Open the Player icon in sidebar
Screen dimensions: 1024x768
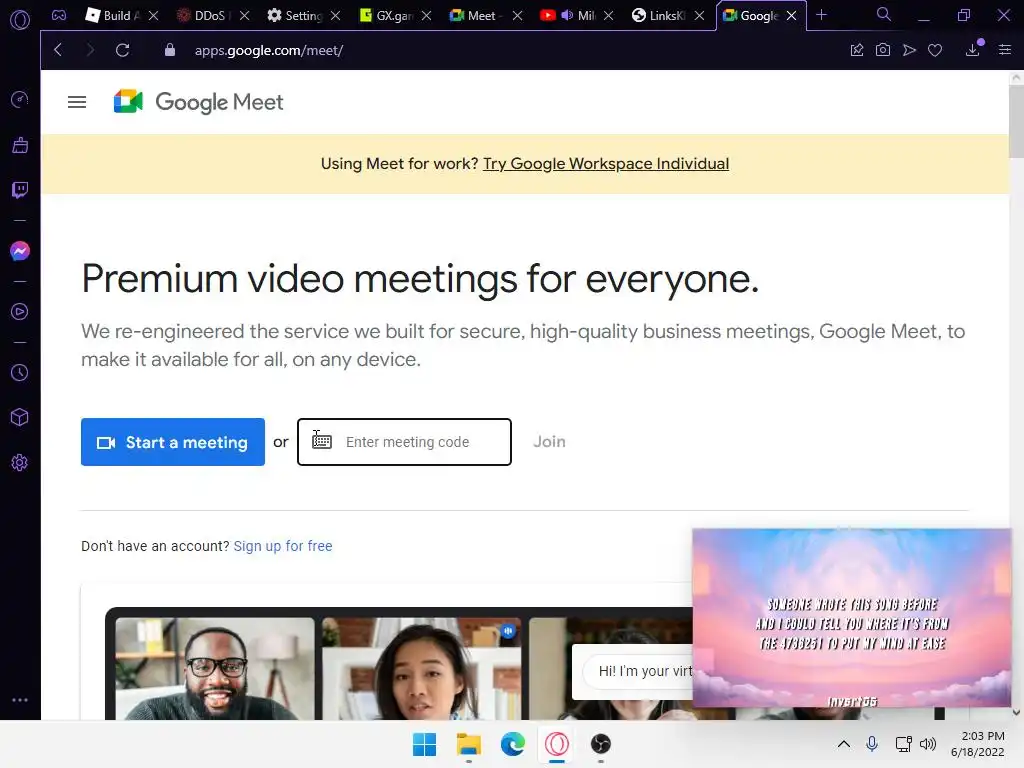(20, 312)
